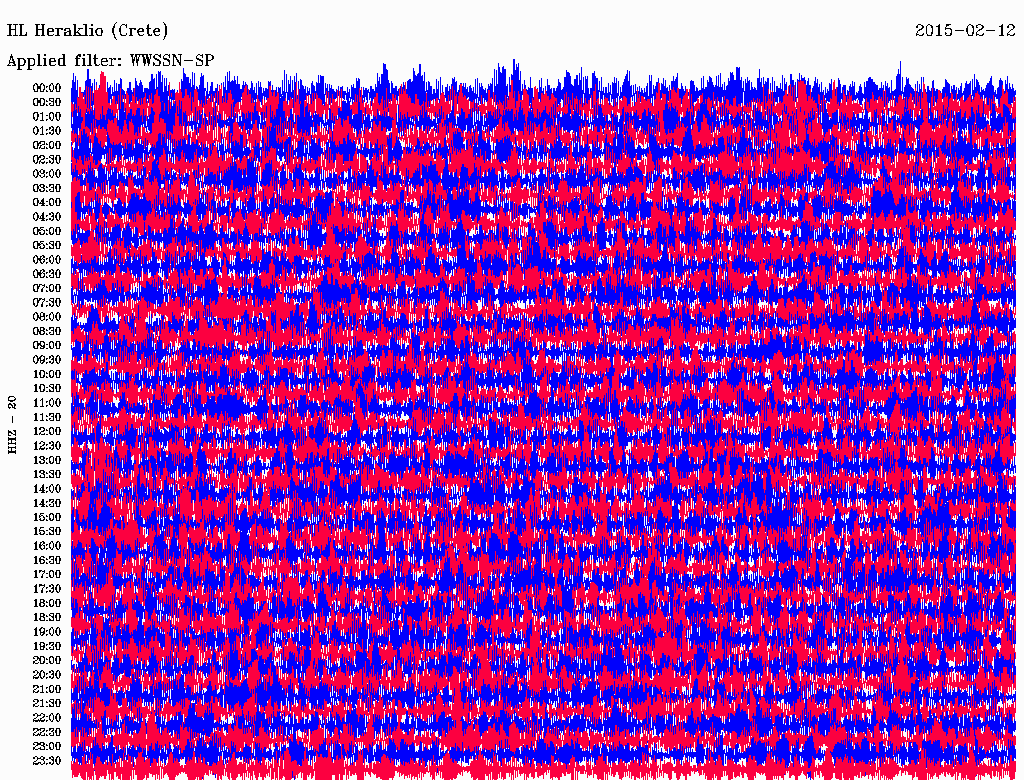The height and width of the screenshot is (780, 1024).
Task: Select the 15:30 time row label
Action: [47, 532]
